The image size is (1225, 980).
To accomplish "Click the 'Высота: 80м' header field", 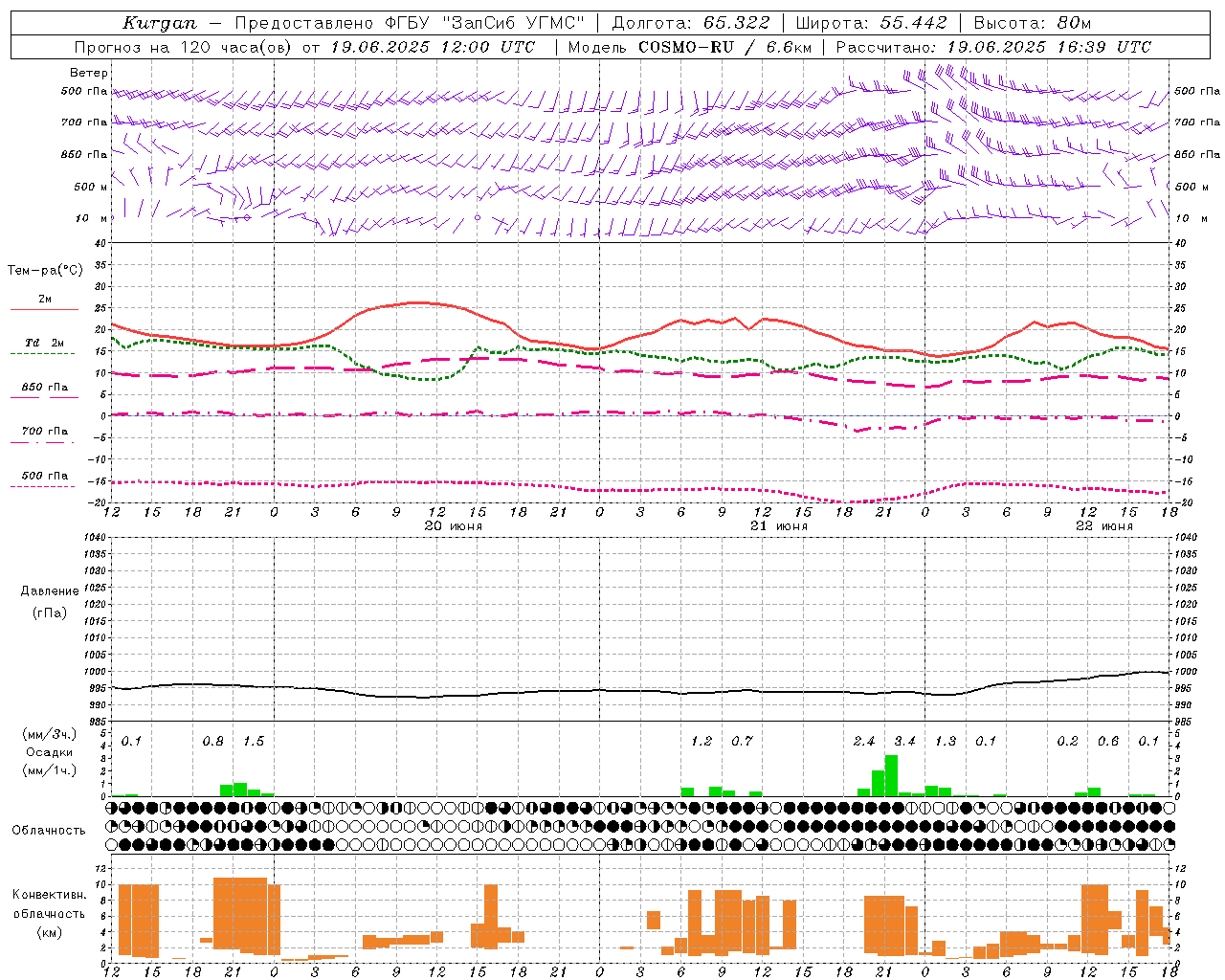I will coord(1033,23).
